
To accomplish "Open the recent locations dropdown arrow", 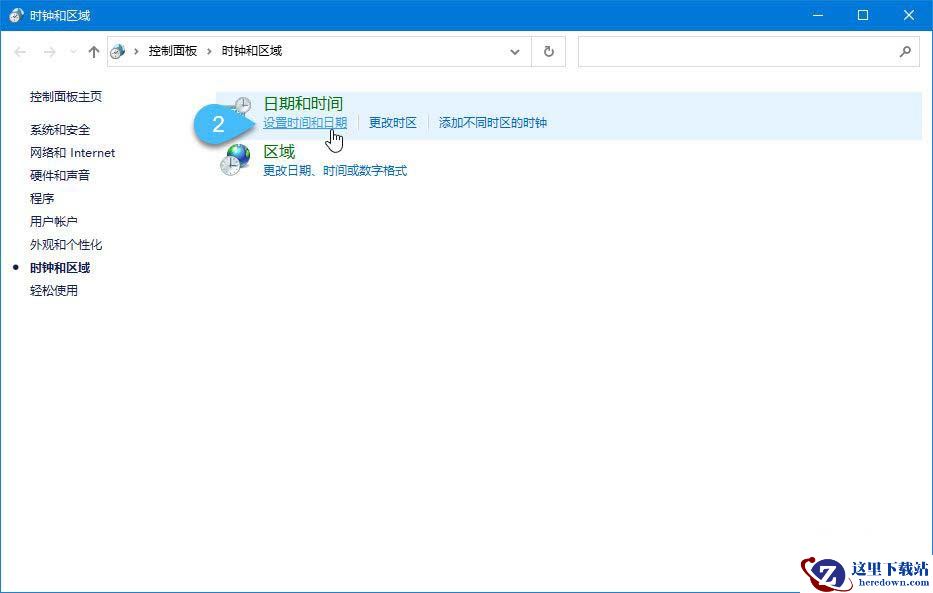I will click(73, 52).
